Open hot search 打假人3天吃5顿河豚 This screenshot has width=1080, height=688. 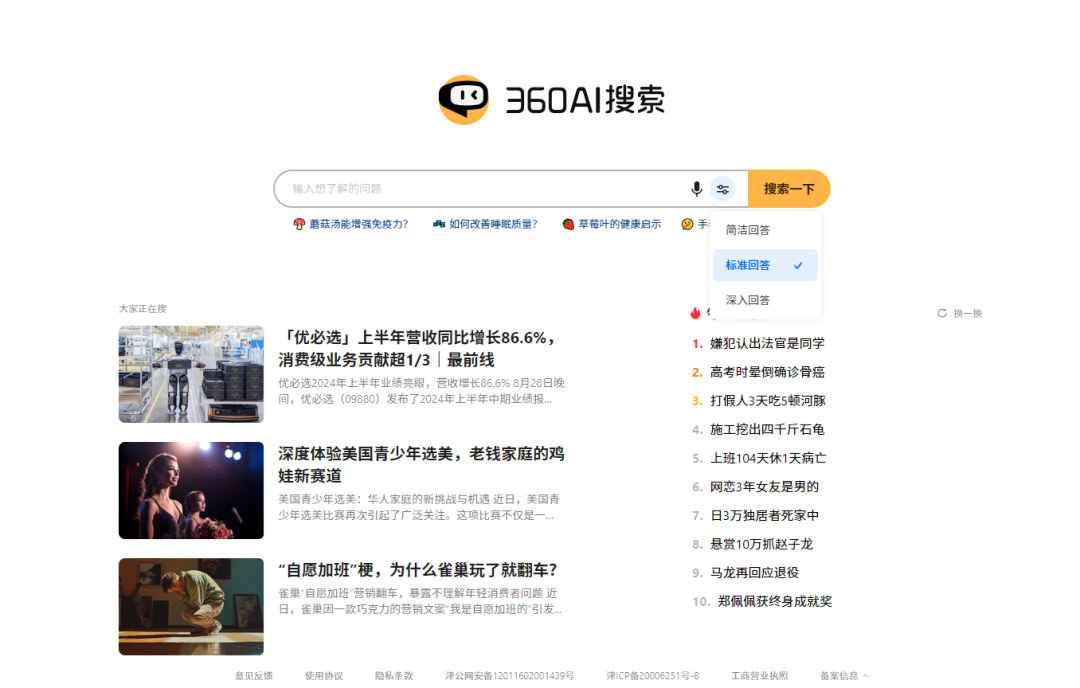[768, 401]
